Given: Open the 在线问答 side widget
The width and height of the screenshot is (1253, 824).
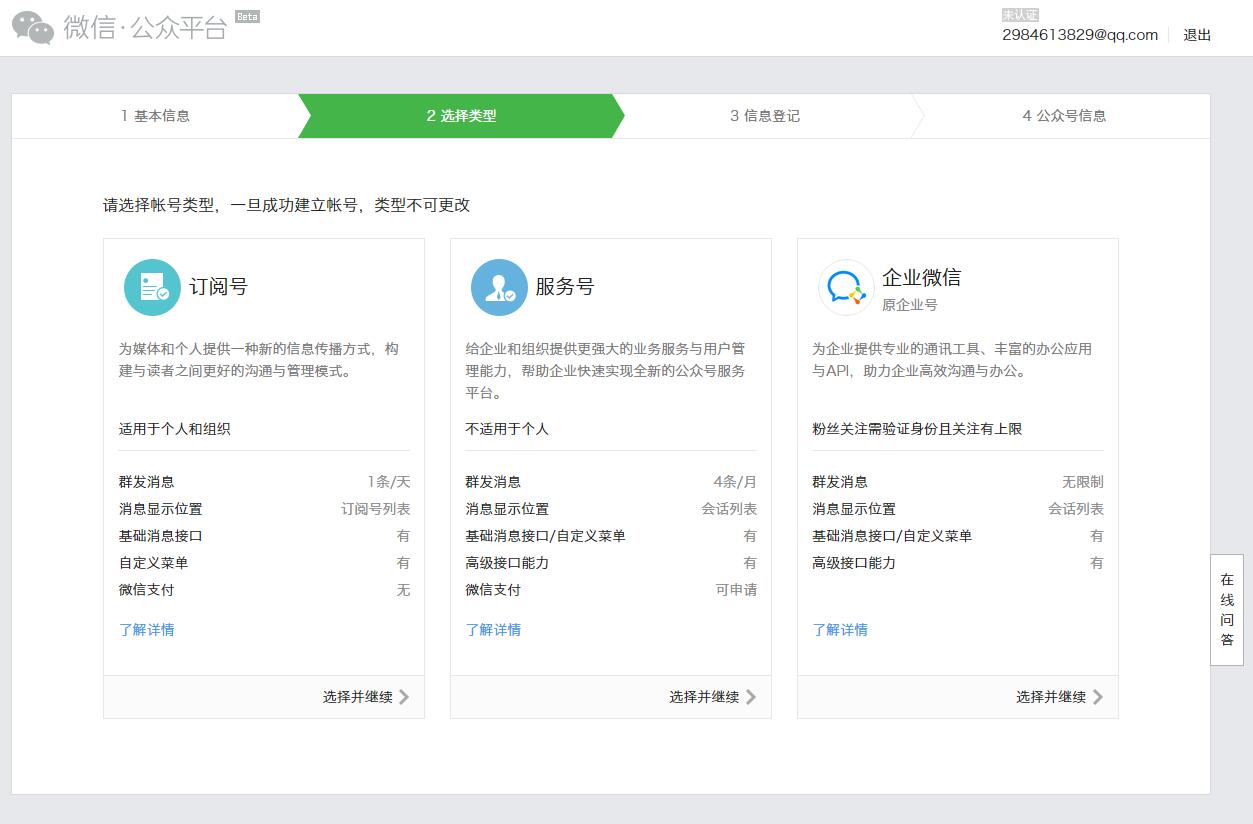Looking at the screenshot, I should coord(1227,610).
